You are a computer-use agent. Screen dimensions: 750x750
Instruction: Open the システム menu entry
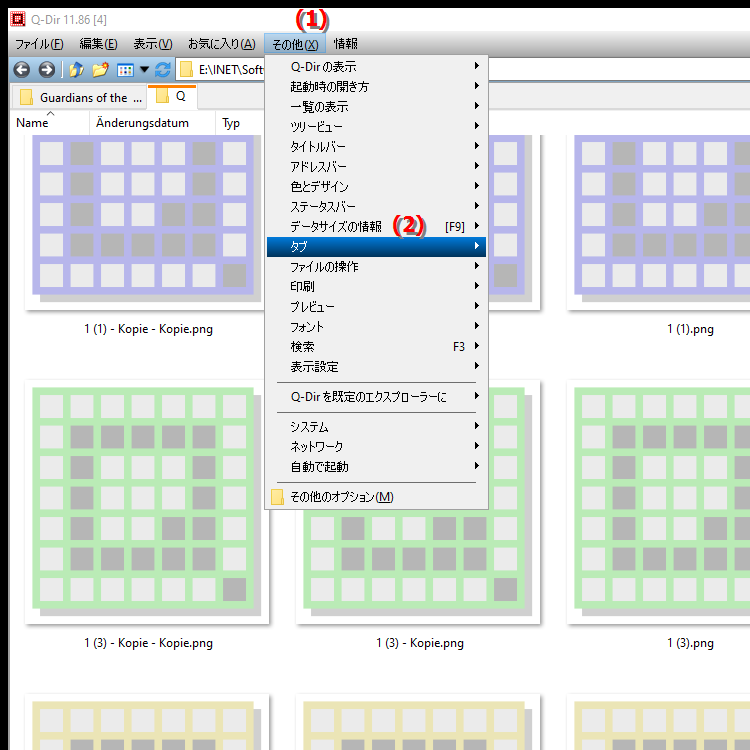click(x=376, y=427)
